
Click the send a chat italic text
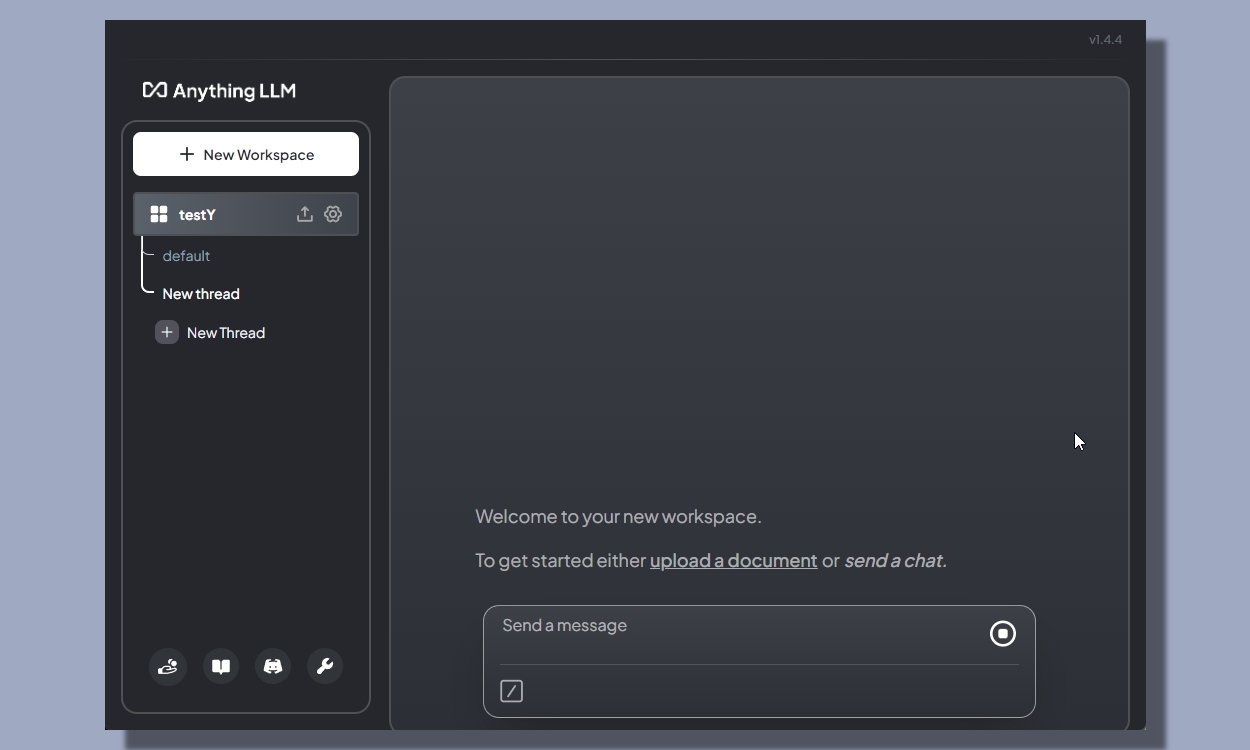coord(895,560)
